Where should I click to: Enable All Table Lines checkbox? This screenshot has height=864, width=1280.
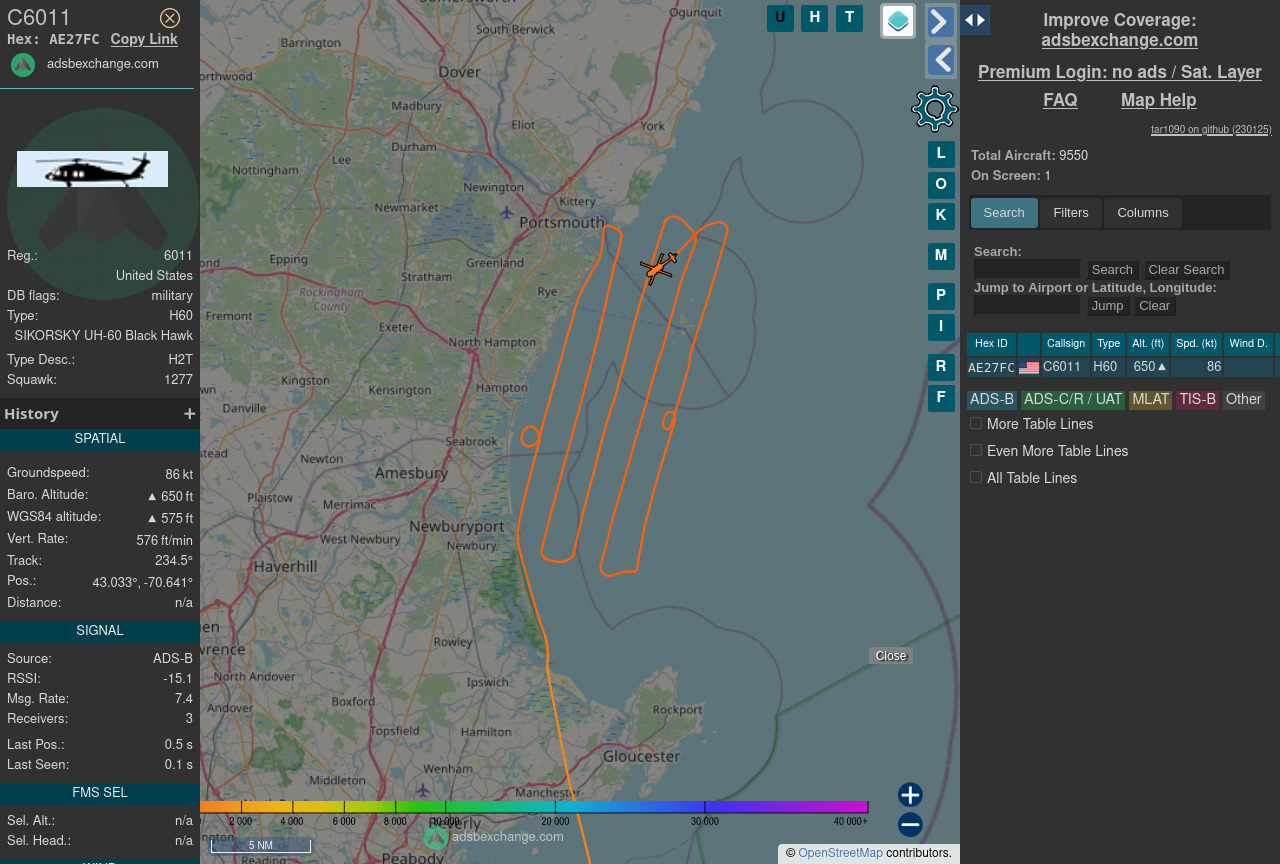click(x=976, y=478)
